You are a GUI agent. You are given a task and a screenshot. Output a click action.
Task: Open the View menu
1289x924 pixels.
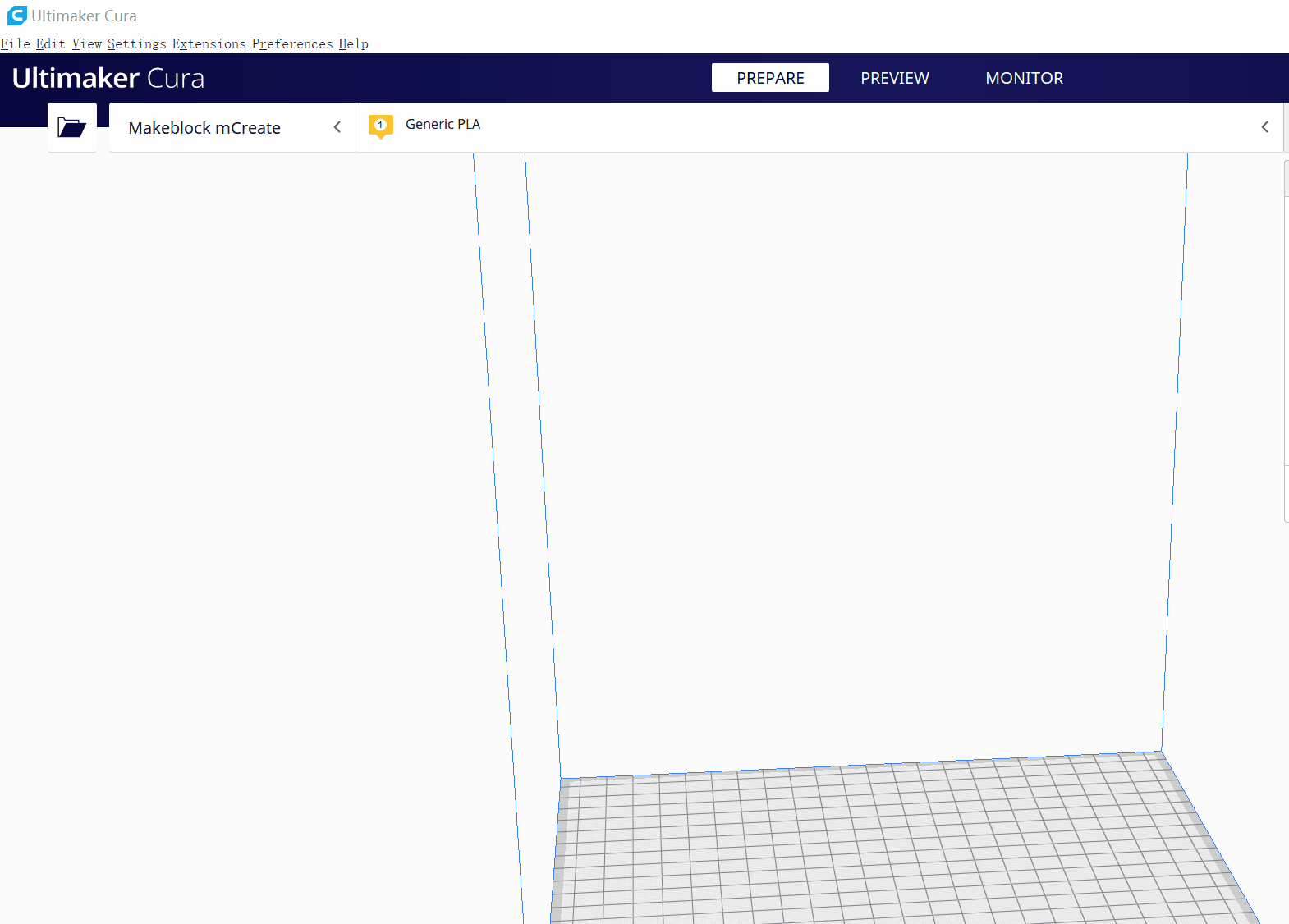click(x=87, y=44)
